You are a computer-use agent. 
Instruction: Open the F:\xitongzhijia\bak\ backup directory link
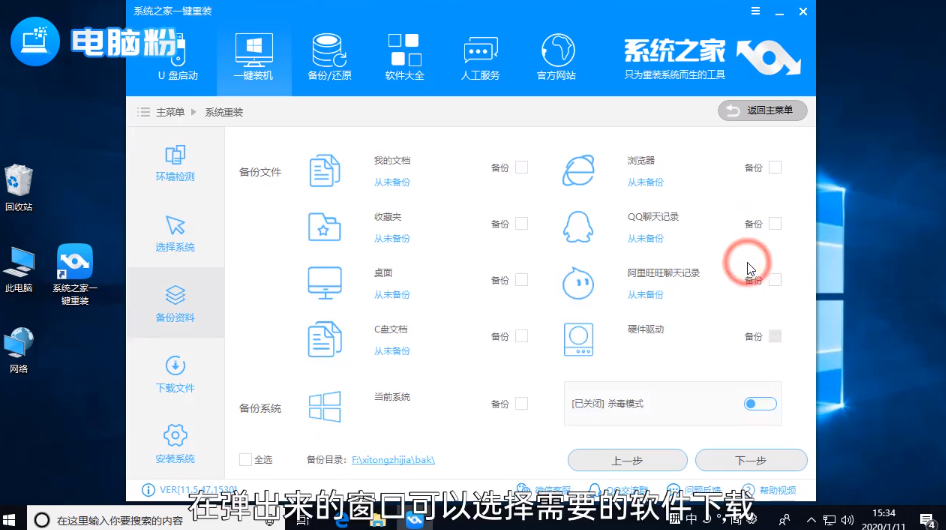[393, 460]
